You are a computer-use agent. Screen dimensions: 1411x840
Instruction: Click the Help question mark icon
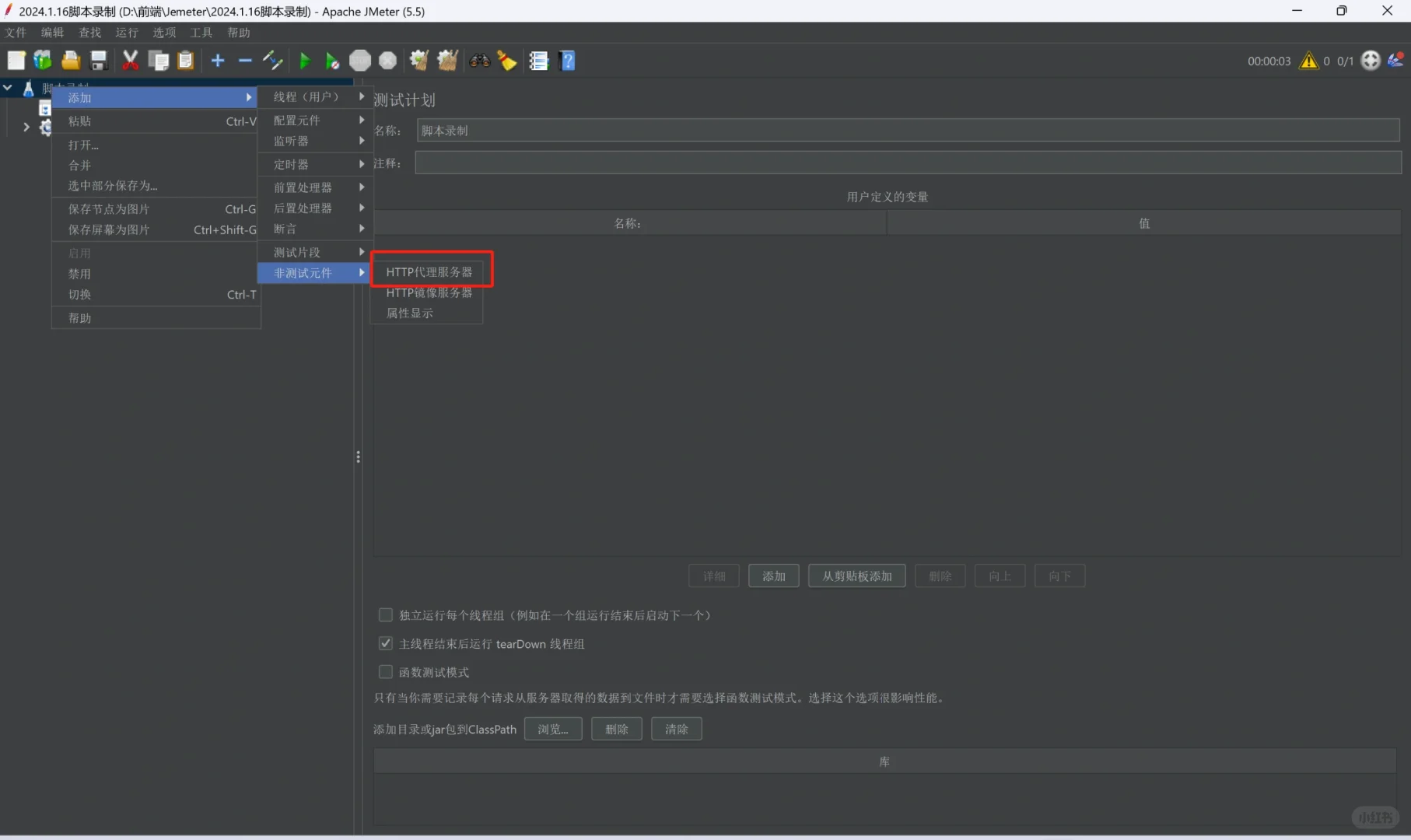point(568,61)
